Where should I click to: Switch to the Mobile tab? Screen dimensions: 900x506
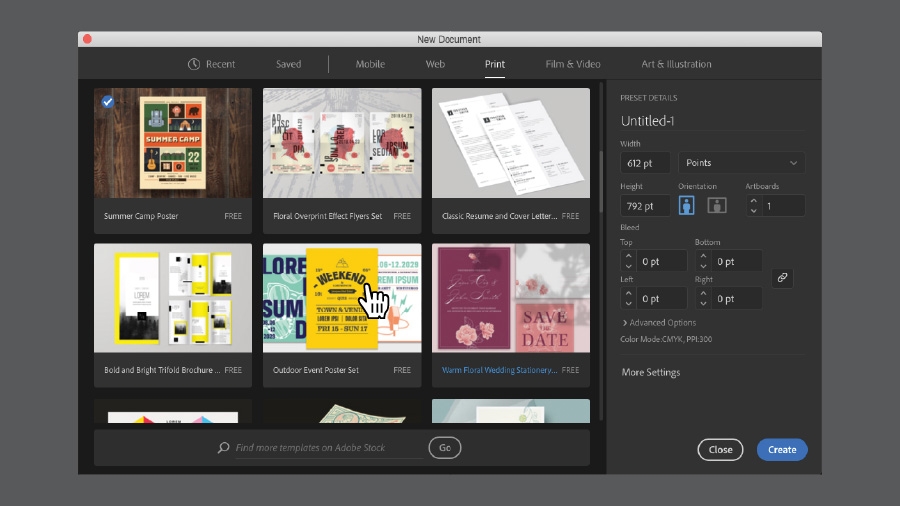point(370,64)
